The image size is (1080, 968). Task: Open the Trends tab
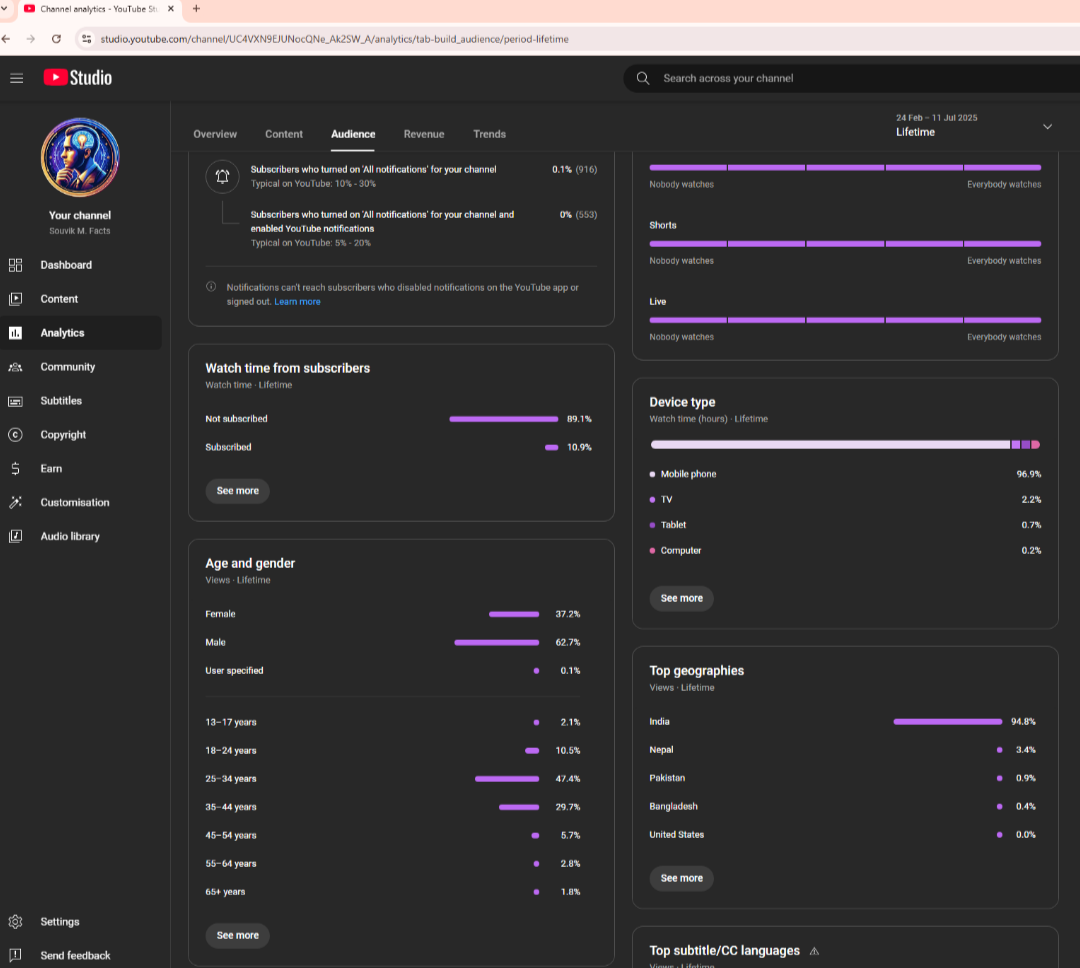tap(490, 134)
